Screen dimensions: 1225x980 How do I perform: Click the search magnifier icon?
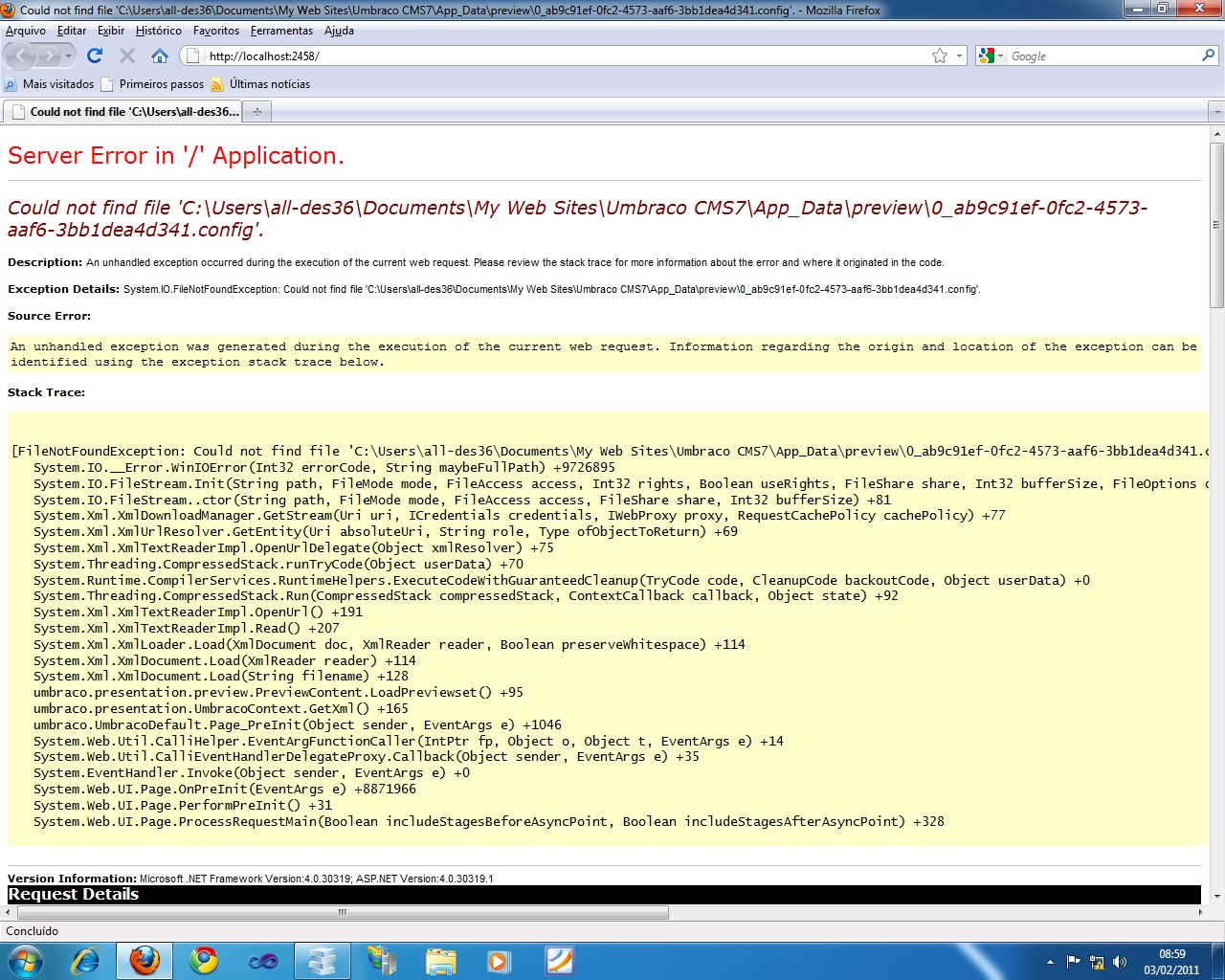coord(1209,56)
